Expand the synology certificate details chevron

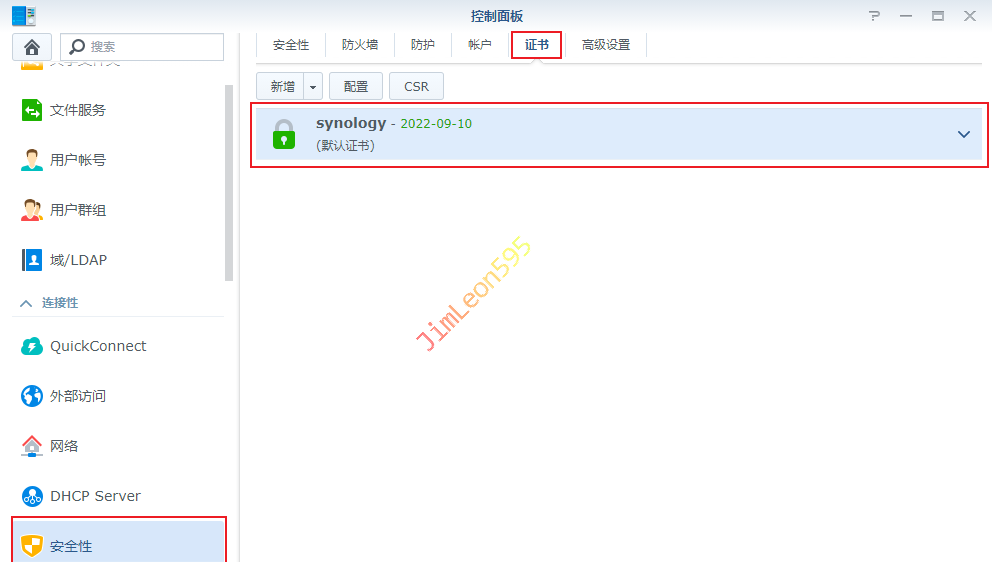[x=964, y=134]
